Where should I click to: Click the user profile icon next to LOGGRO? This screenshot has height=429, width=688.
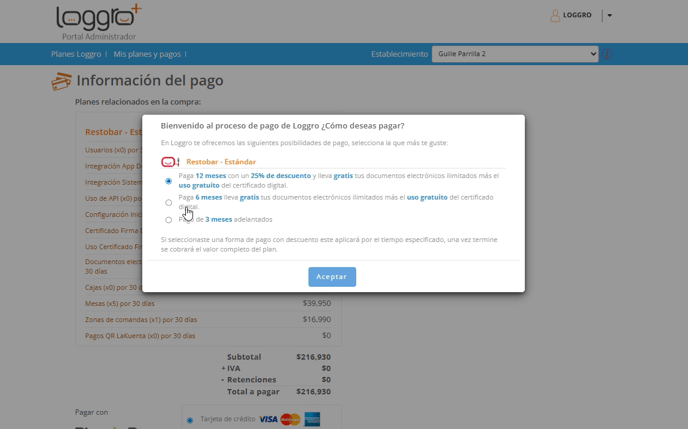[555, 15]
